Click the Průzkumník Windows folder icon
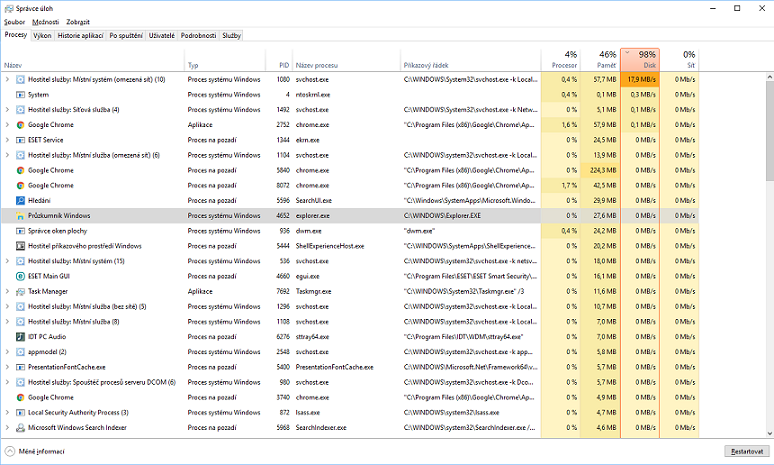 20,216
